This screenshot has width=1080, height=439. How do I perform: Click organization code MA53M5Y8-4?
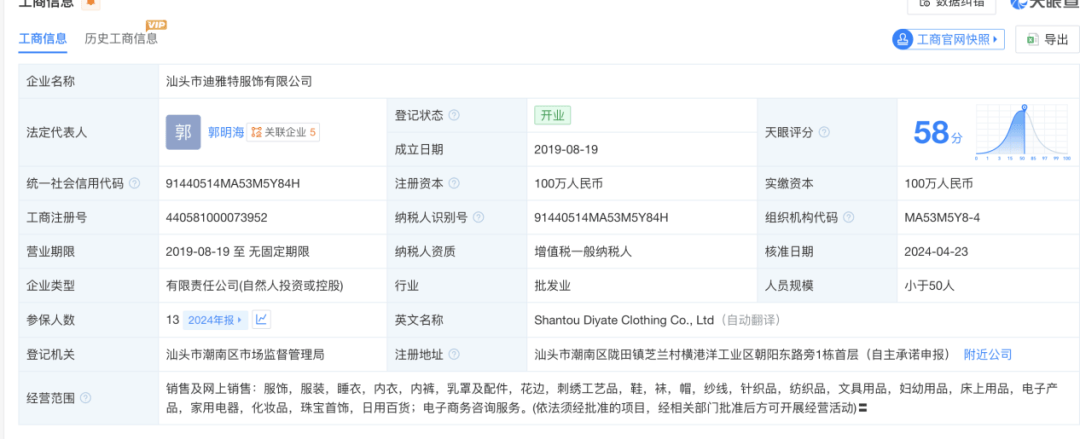click(x=942, y=218)
